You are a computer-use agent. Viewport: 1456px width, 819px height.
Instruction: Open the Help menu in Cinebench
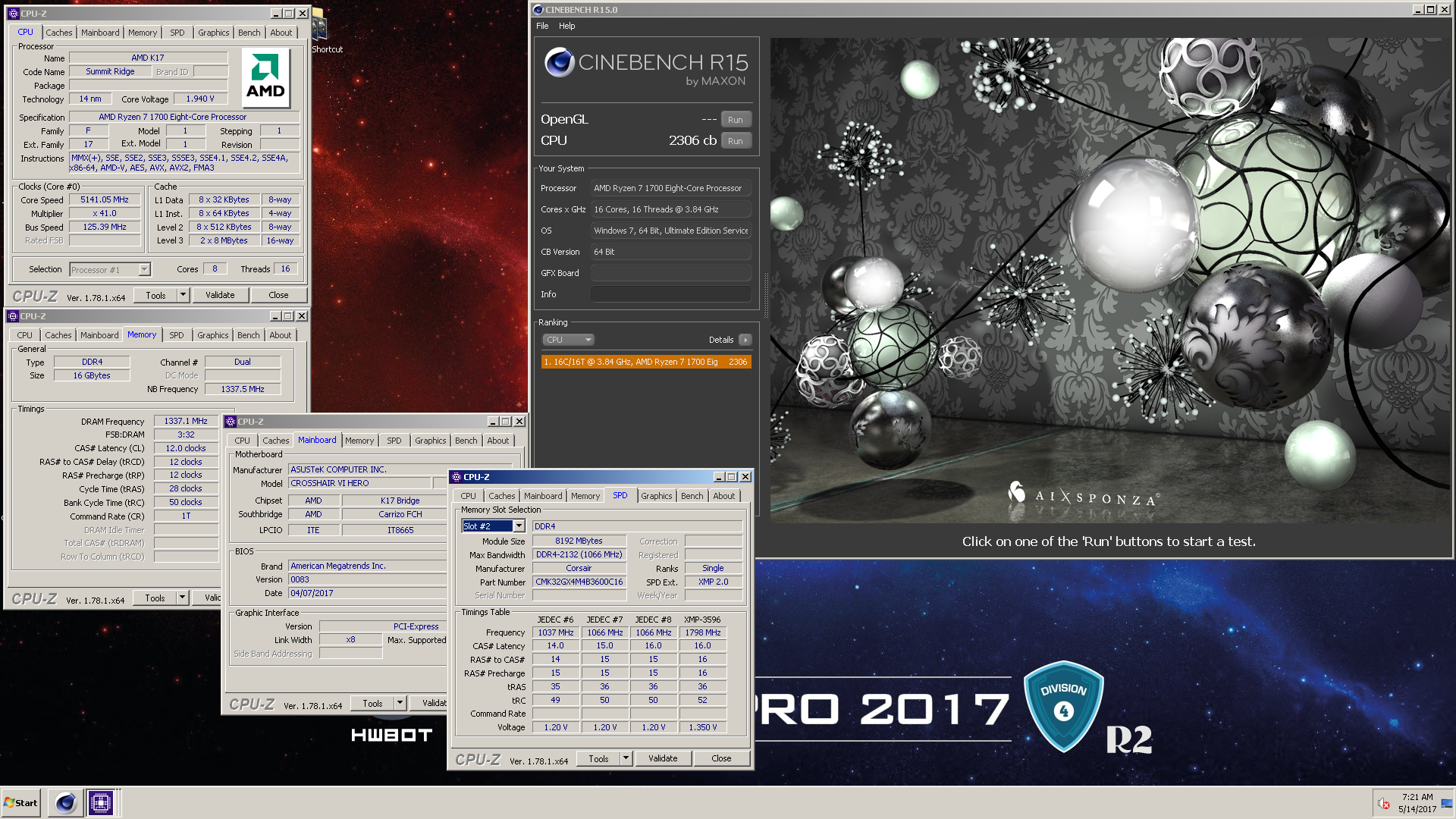[567, 26]
